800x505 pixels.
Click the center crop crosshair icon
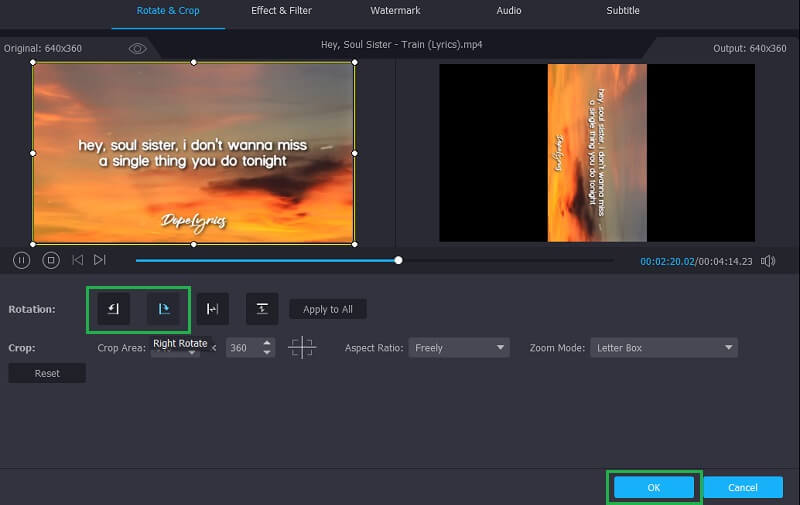[x=302, y=348]
